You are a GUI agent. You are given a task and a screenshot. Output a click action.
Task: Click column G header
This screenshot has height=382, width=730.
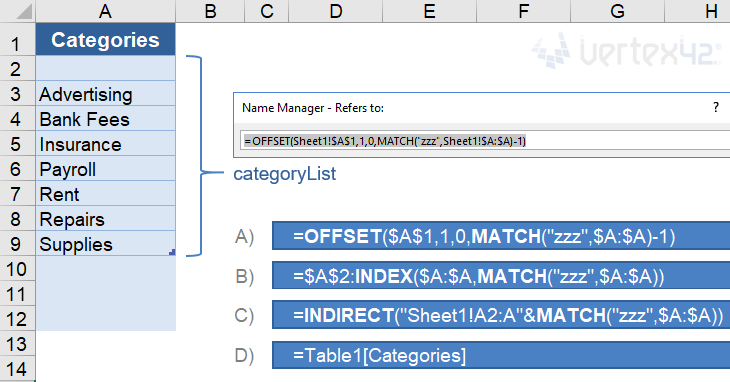(x=617, y=11)
